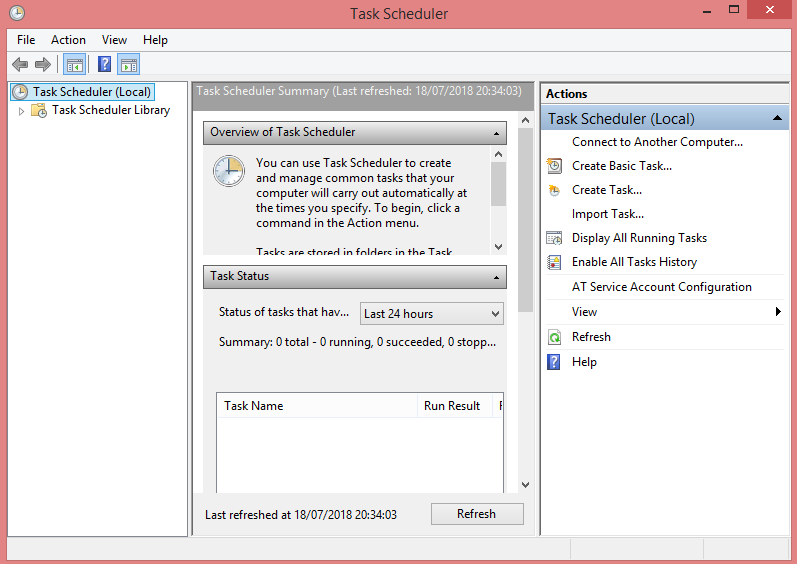Click the Task Scheduler clock icon in the title bar
This screenshot has height=564, width=797.
click(x=17, y=13)
